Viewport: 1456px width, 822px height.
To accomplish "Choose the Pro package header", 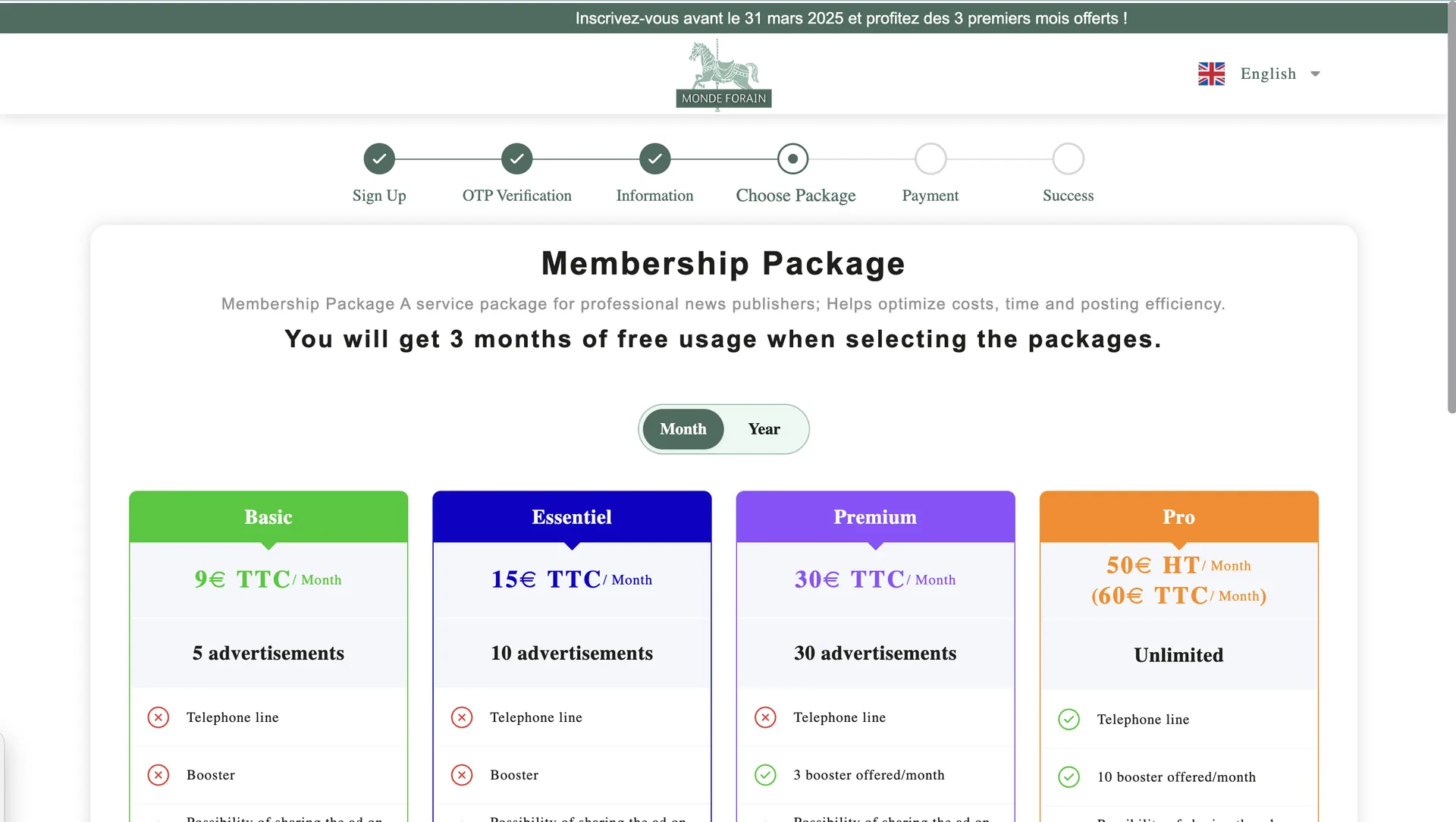I will click(x=1178, y=517).
